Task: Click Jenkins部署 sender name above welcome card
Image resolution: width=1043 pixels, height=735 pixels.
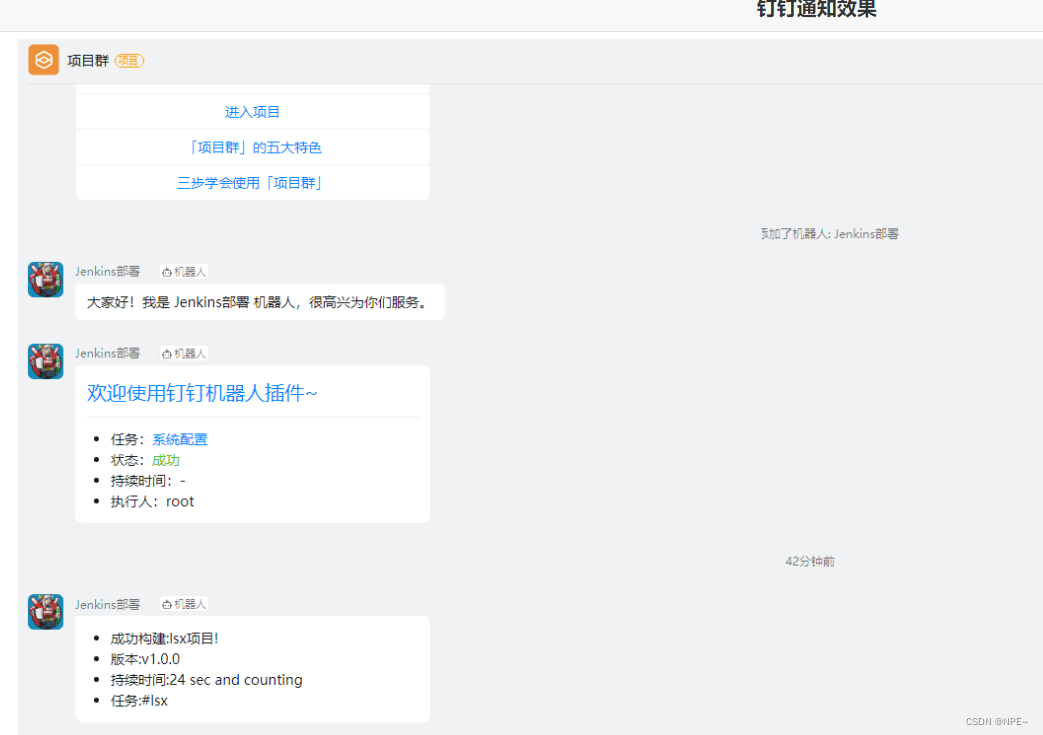Action: point(107,353)
